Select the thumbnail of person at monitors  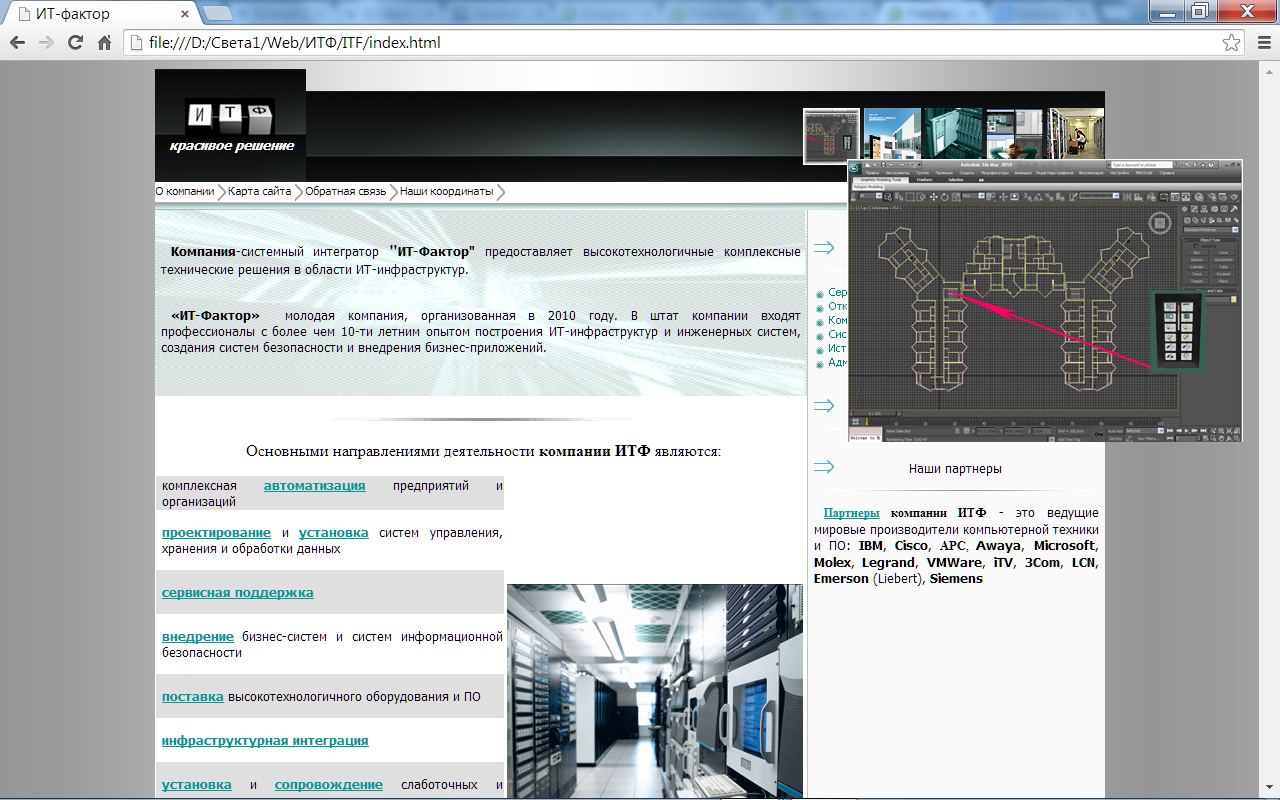(1014, 134)
